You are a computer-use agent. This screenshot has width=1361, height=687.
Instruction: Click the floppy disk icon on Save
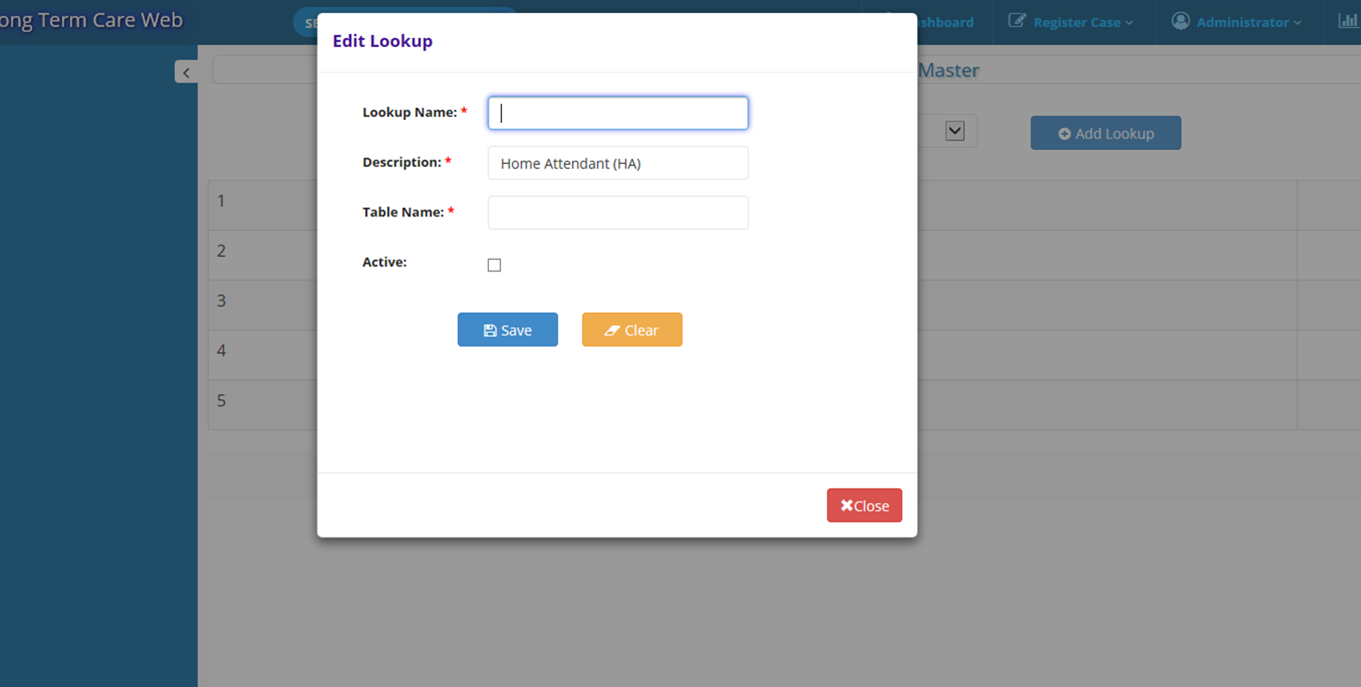490,331
